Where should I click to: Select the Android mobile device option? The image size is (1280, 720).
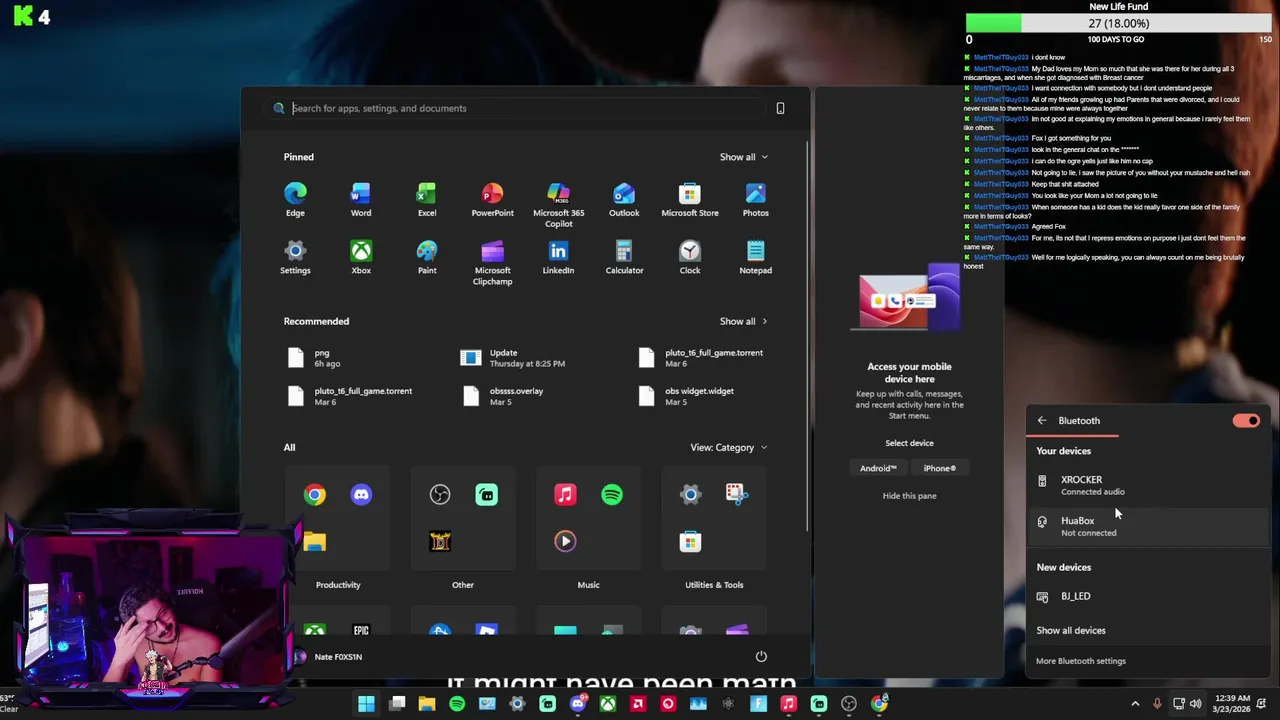tap(878, 469)
